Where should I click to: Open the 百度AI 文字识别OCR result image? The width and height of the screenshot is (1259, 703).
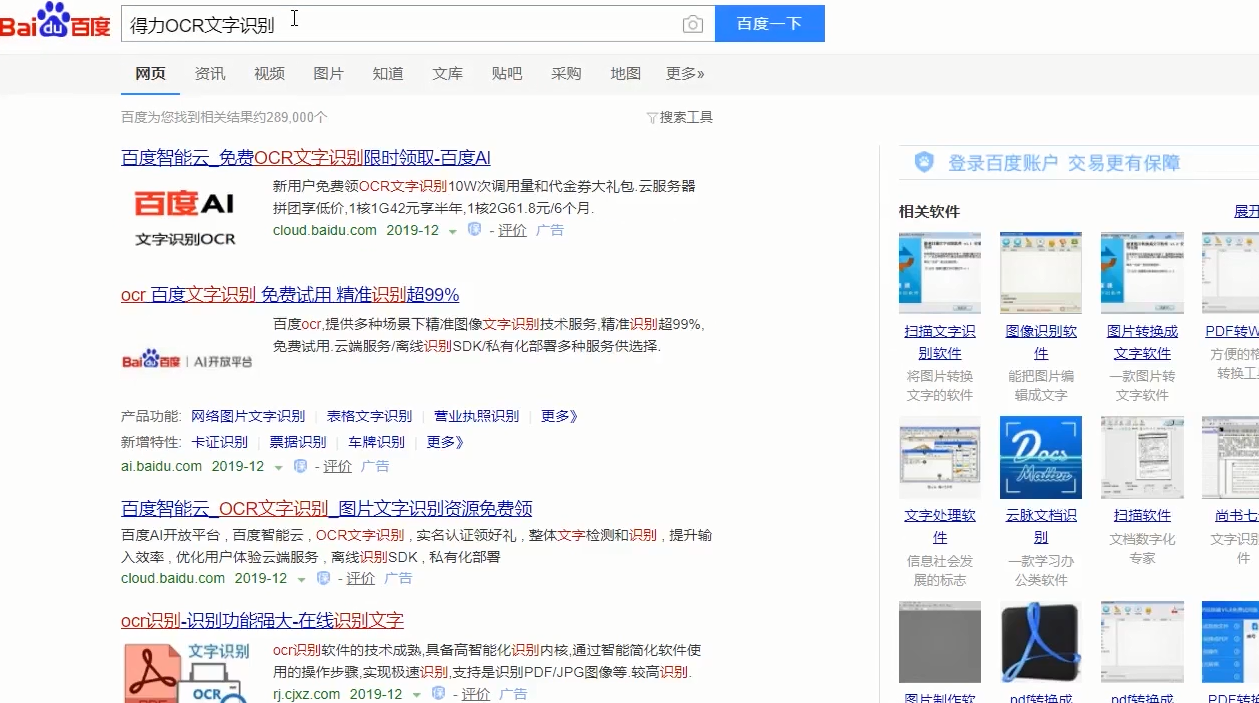tap(185, 216)
